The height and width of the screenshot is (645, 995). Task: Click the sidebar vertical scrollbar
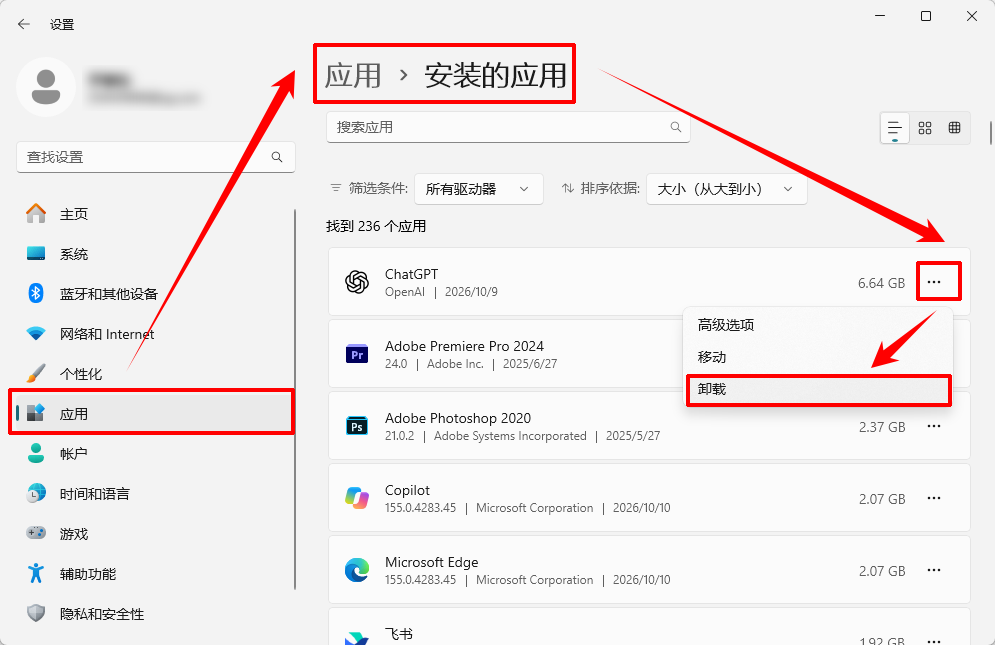tap(294, 399)
